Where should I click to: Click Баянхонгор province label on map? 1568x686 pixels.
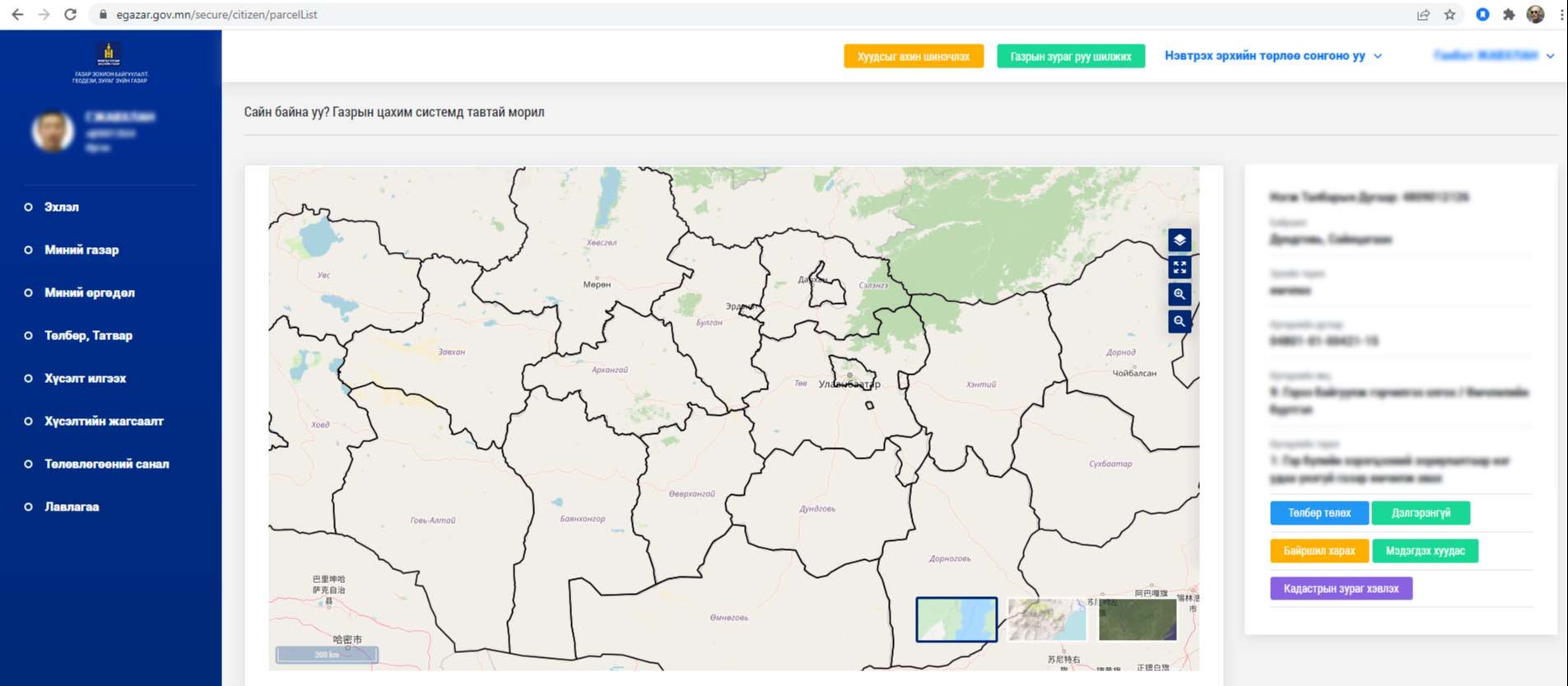583,519
